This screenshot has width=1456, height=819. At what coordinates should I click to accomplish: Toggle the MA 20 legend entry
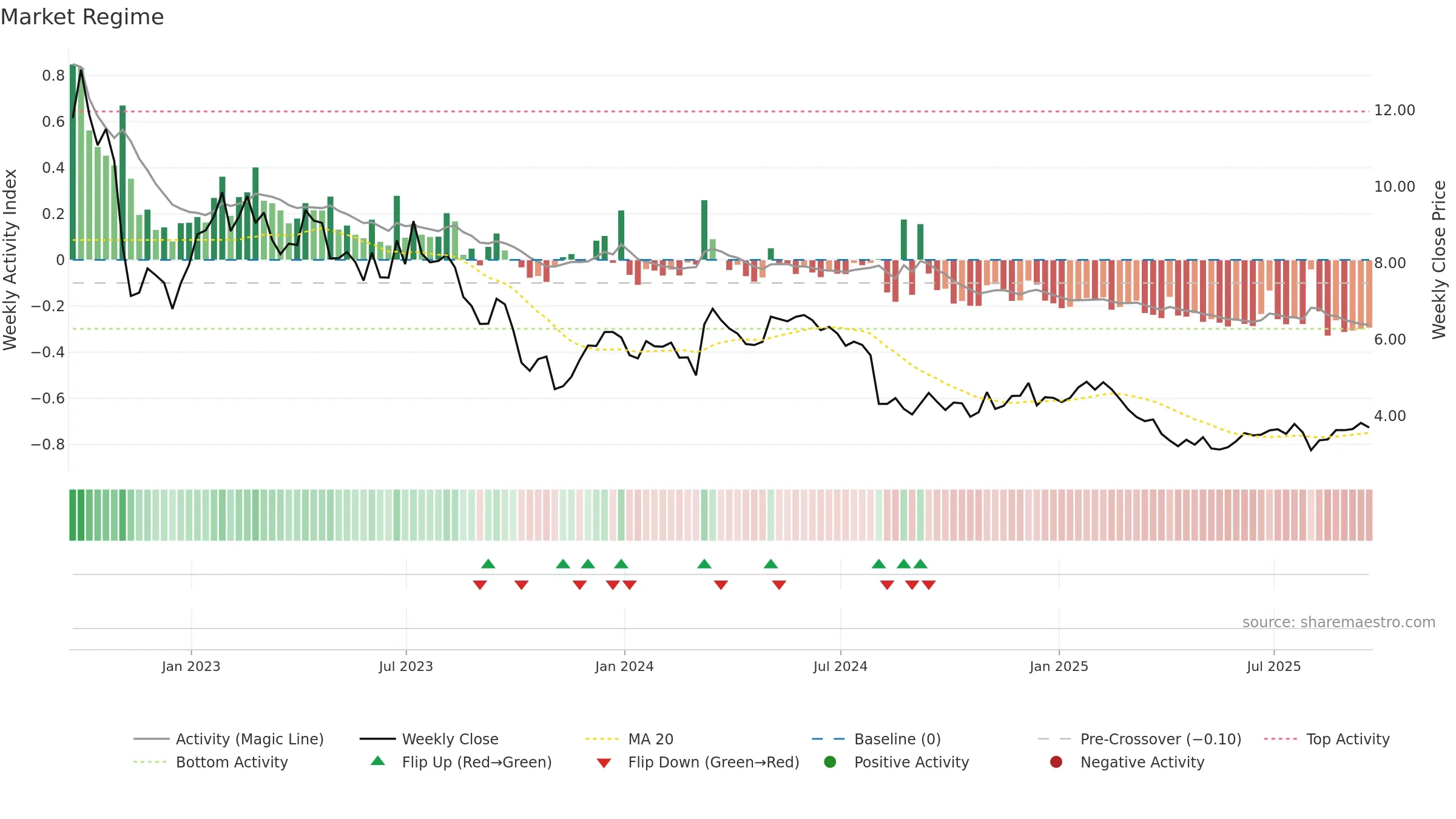[629, 739]
